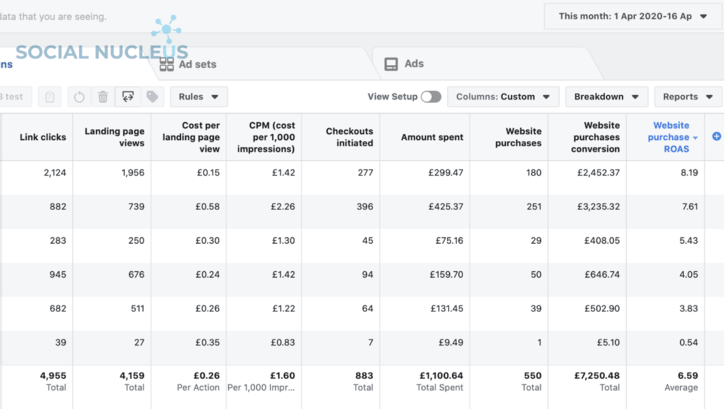The height and width of the screenshot is (409, 727).
Task: Open the Rules dropdown
Action: tap(198, 97)
